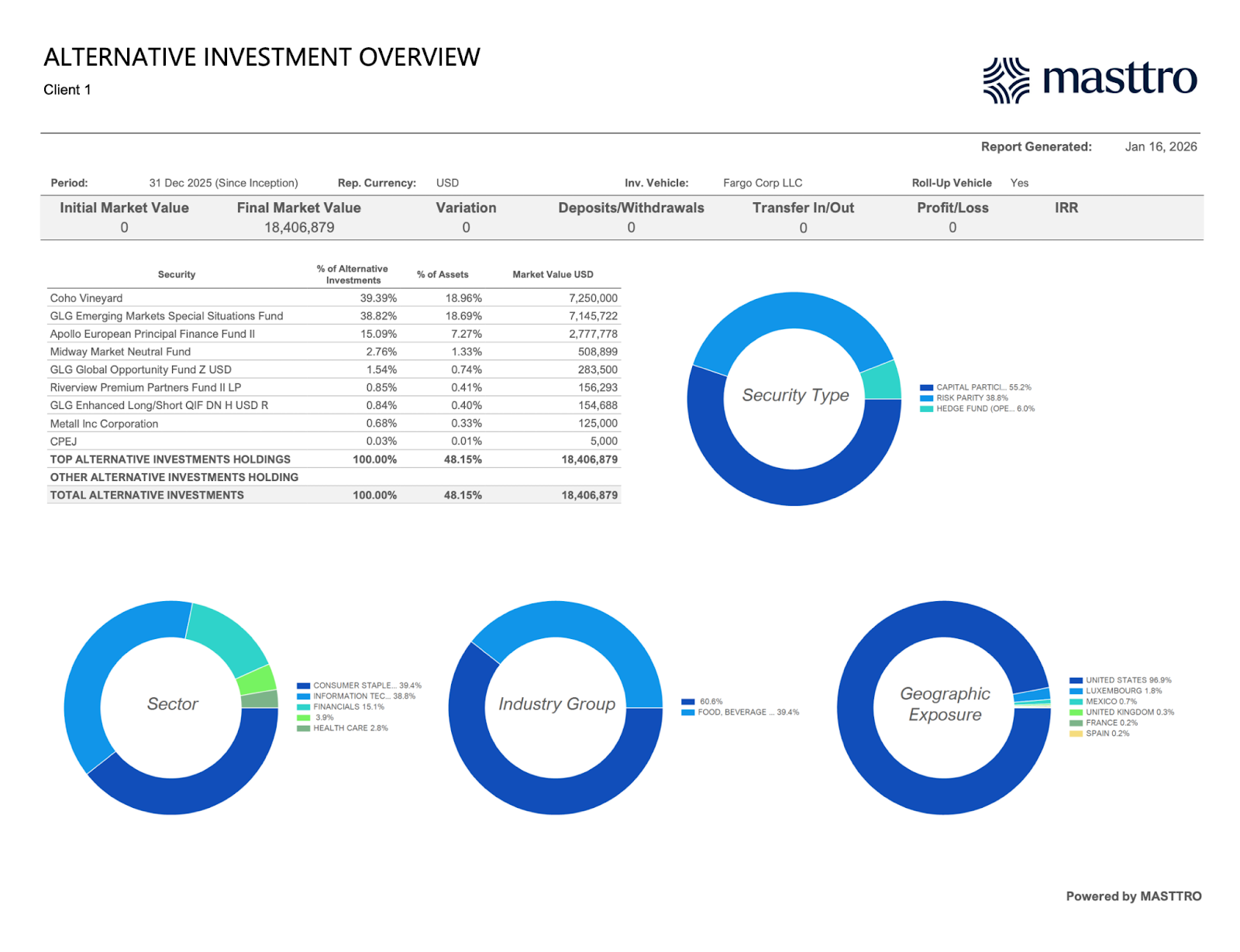The width and height of the screenshot is (1240, 952).
Task: Click the Mexico 0.7% legend swatch
Action: pyautogui.click(x=1076, y=702)
